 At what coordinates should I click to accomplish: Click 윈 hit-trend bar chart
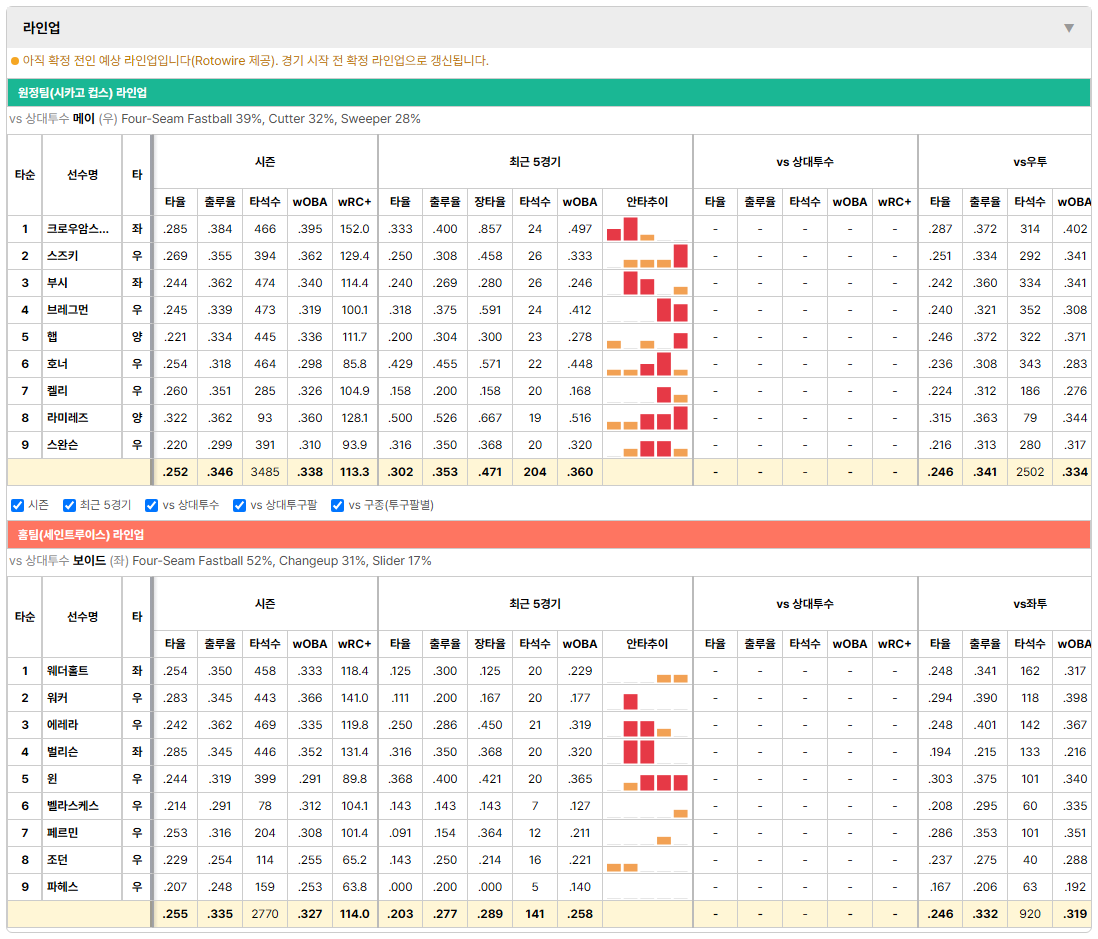tap(647, 779)
